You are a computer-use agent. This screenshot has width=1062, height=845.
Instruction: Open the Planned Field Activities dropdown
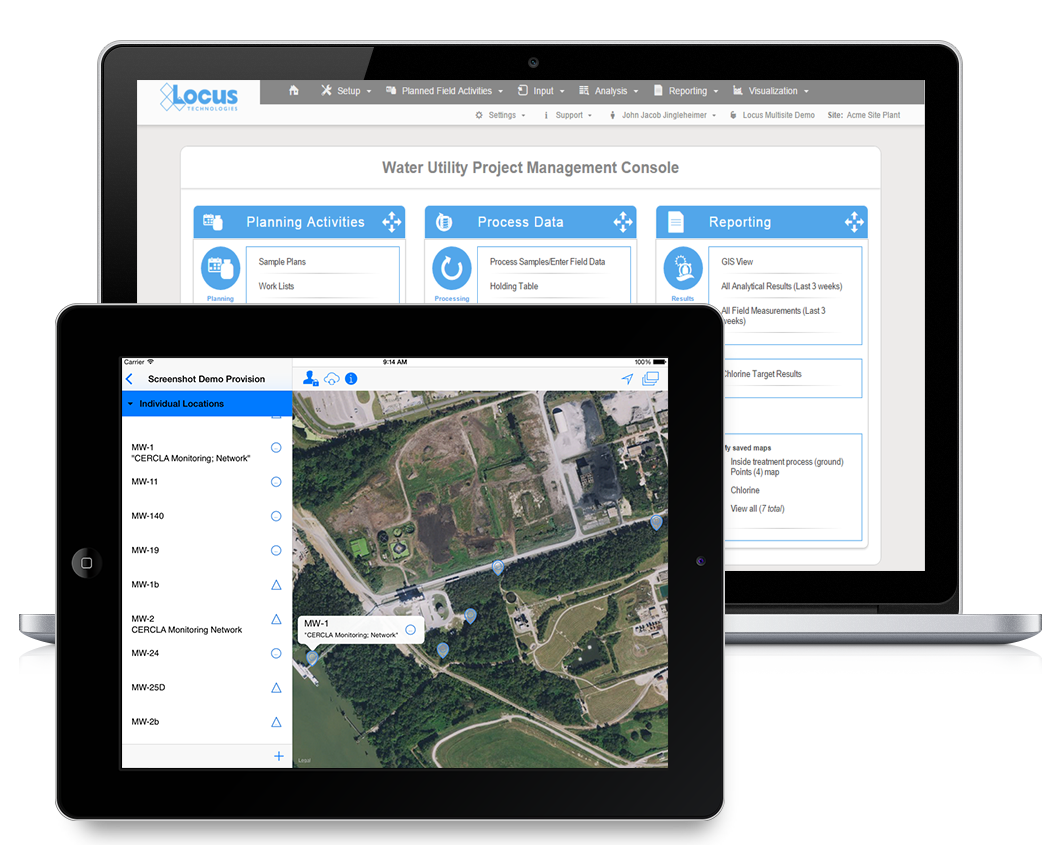tap(444, 91)
